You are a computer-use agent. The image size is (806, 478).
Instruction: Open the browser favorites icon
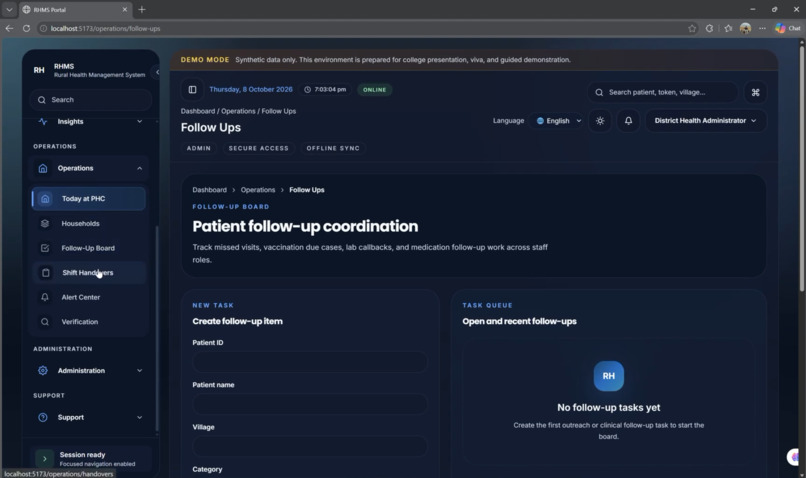[x=728, y=28]
